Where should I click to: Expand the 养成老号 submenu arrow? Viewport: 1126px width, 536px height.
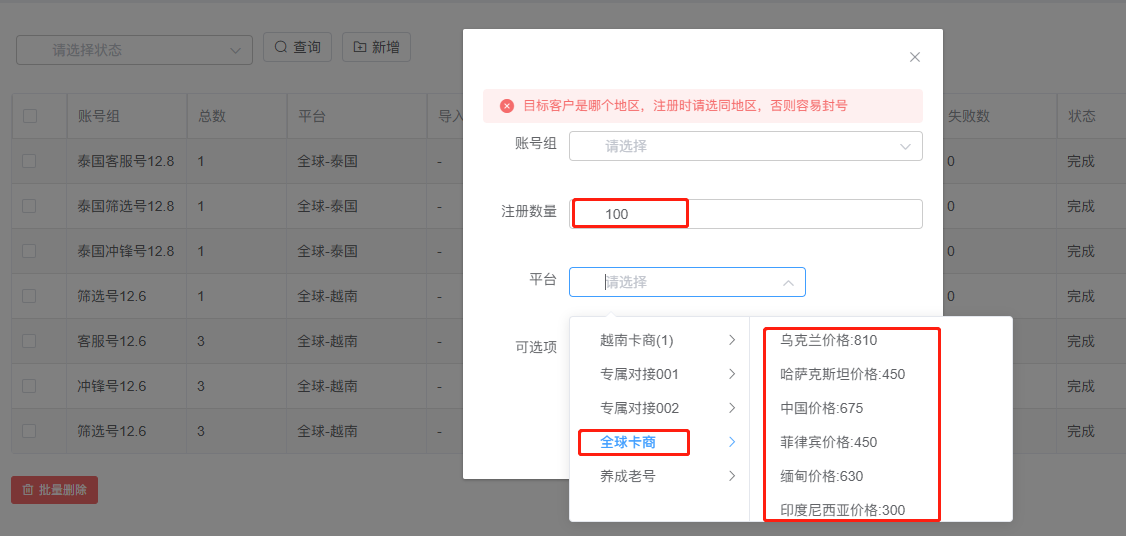tap(732, 476)
